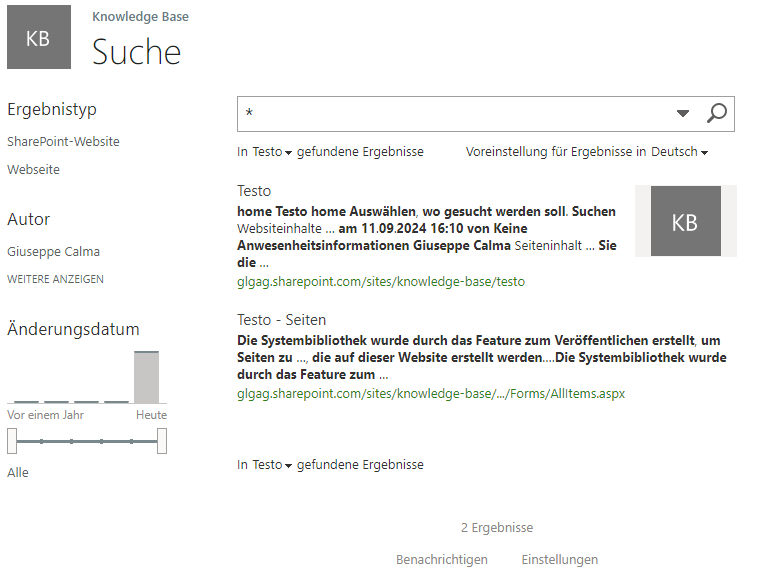The image size is (771, 588).
Task: Show more authors via WEITERE ANZEIGEN
Action: point(56,279)
